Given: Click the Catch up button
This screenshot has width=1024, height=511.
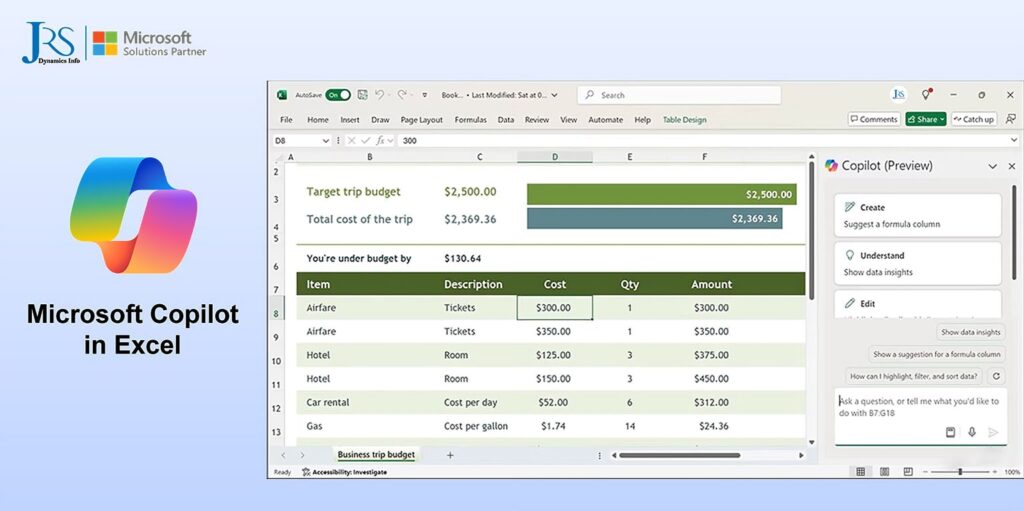Looking at the screenshot, I should [974, 120].
